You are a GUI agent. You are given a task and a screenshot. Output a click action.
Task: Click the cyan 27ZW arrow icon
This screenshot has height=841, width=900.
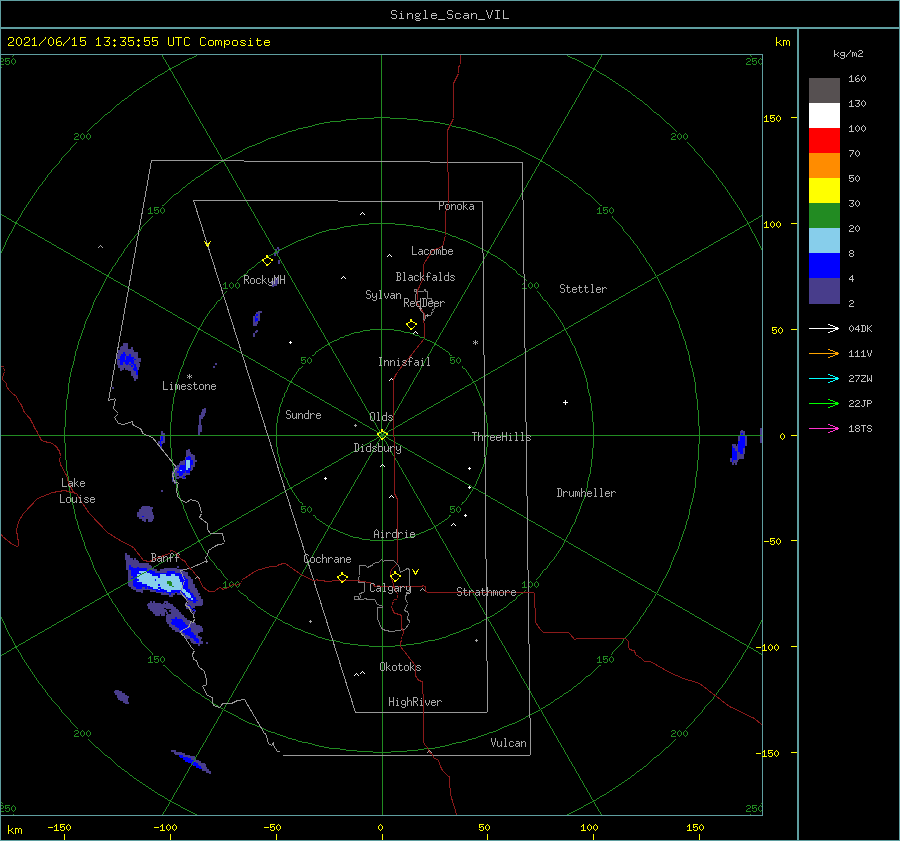tap(824, 378)
